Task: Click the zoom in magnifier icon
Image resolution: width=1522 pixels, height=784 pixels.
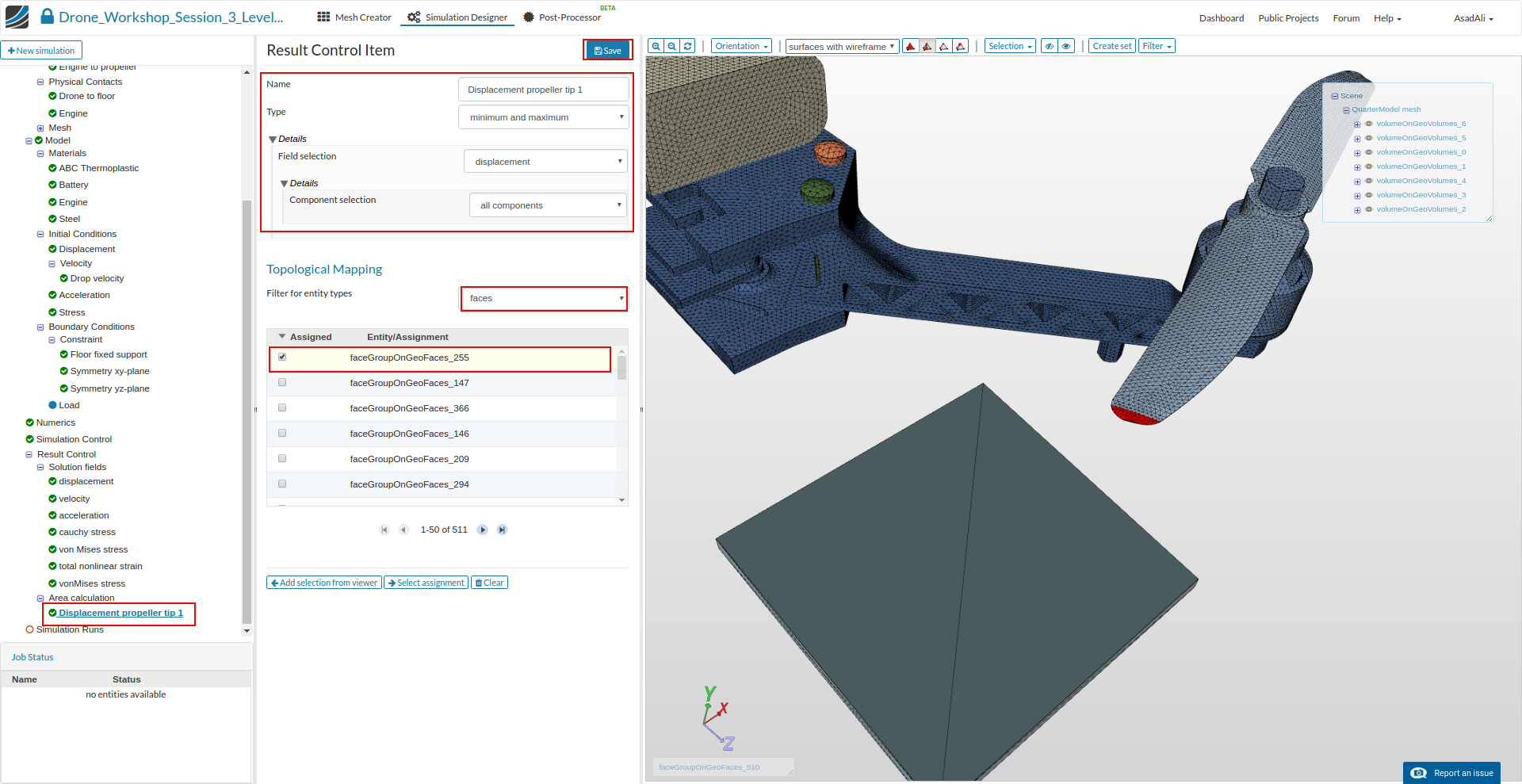Action: point(656,46)
